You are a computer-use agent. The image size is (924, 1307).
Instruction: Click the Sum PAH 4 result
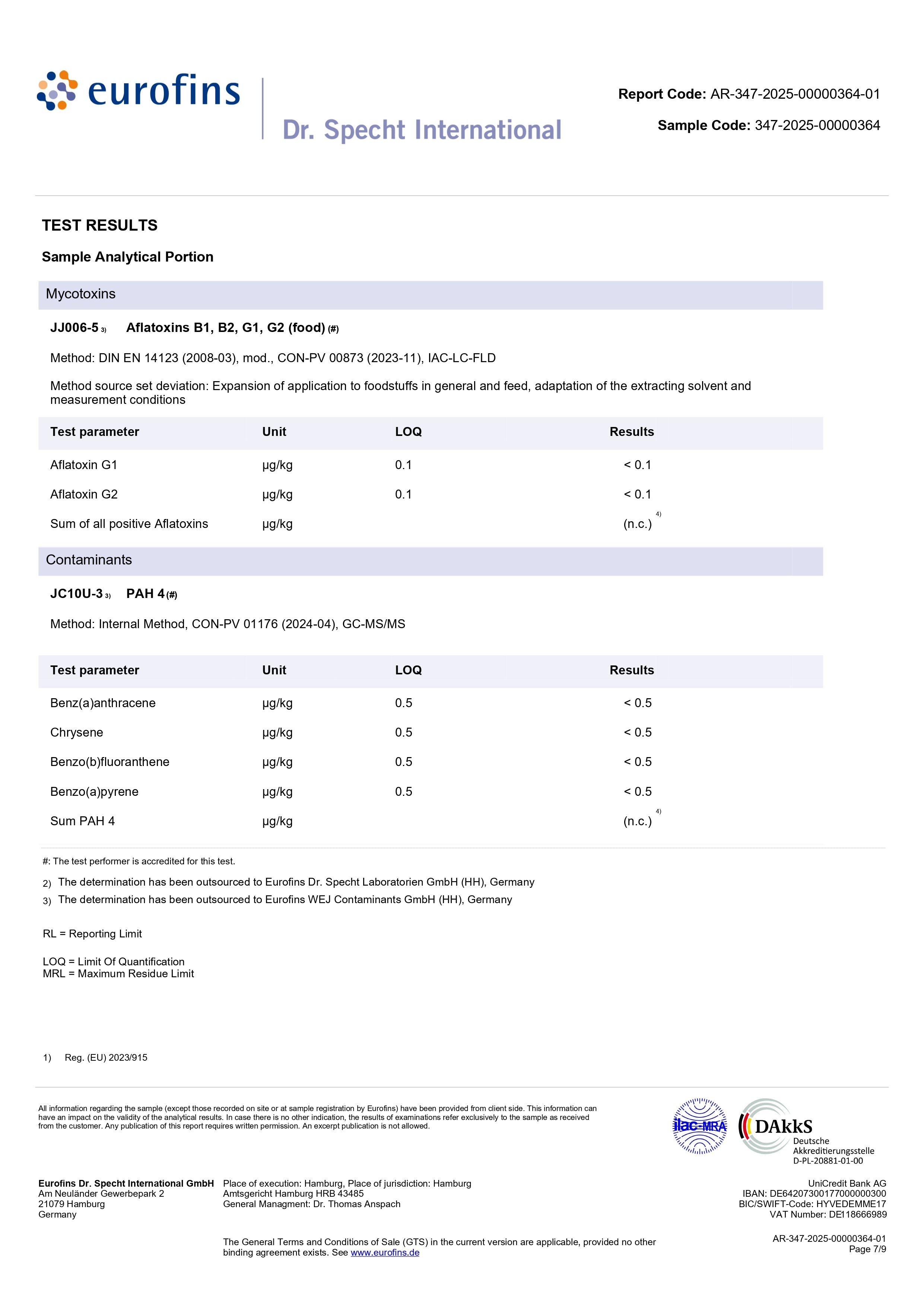tap(637, 822)
